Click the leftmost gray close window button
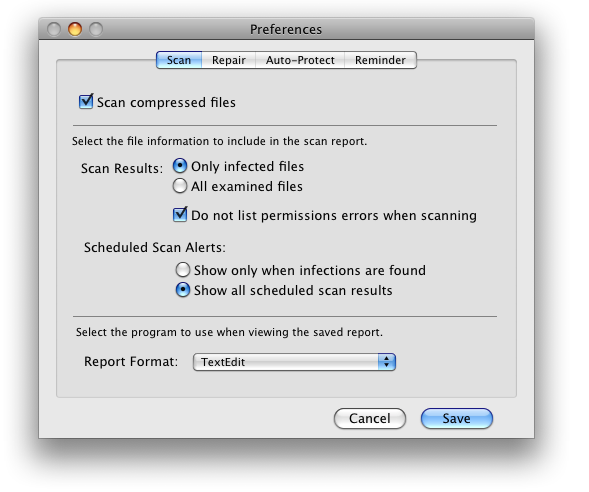Image resolution: width=589 pixels, height=492 pixels. [x=54, y=29]
